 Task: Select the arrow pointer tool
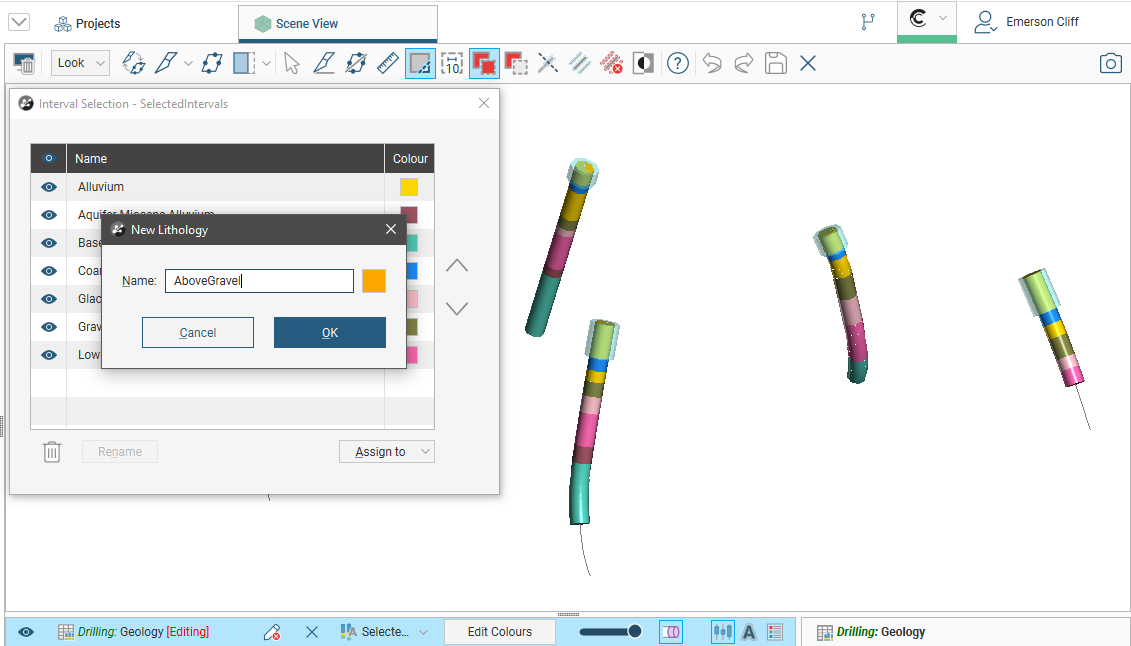coord(291,64)
